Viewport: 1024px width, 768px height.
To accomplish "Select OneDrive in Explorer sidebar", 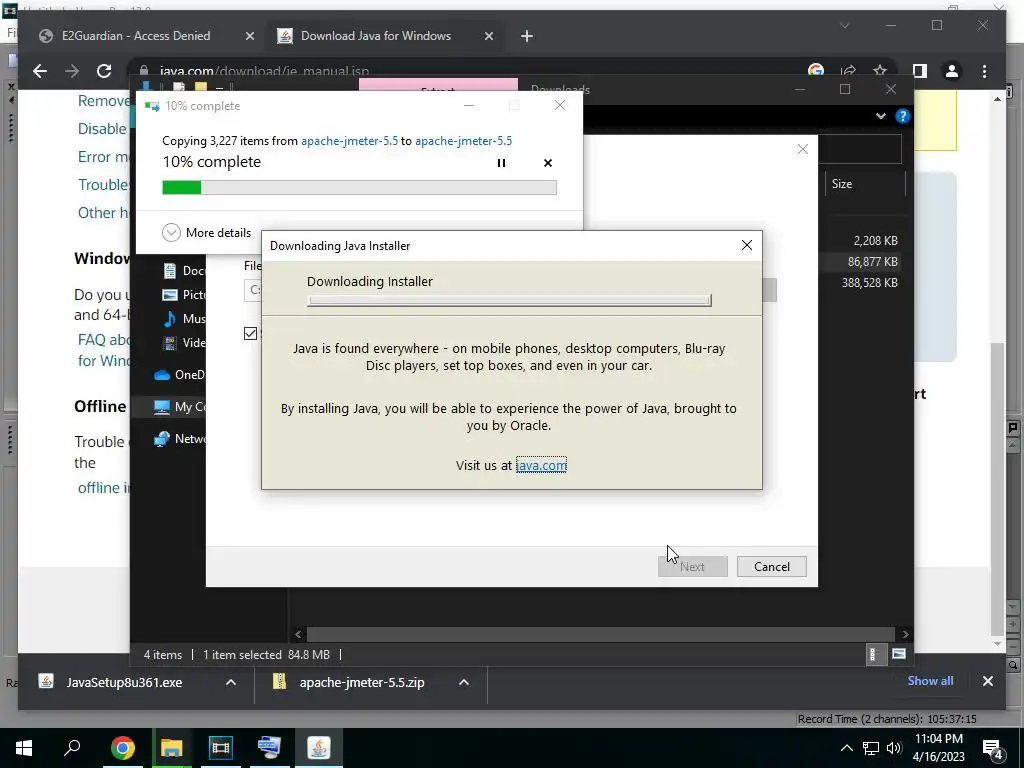I will pos(178,375).
